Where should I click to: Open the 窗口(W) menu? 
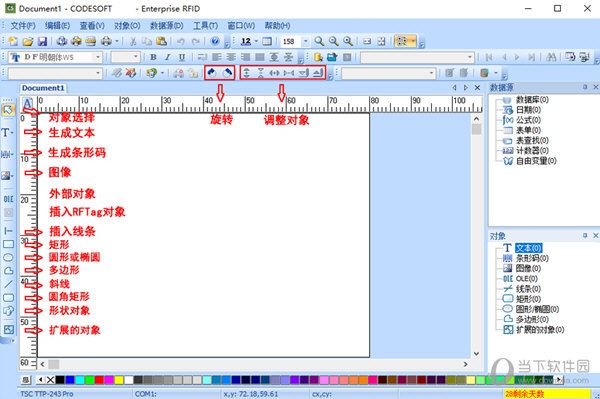pos(241,26)
